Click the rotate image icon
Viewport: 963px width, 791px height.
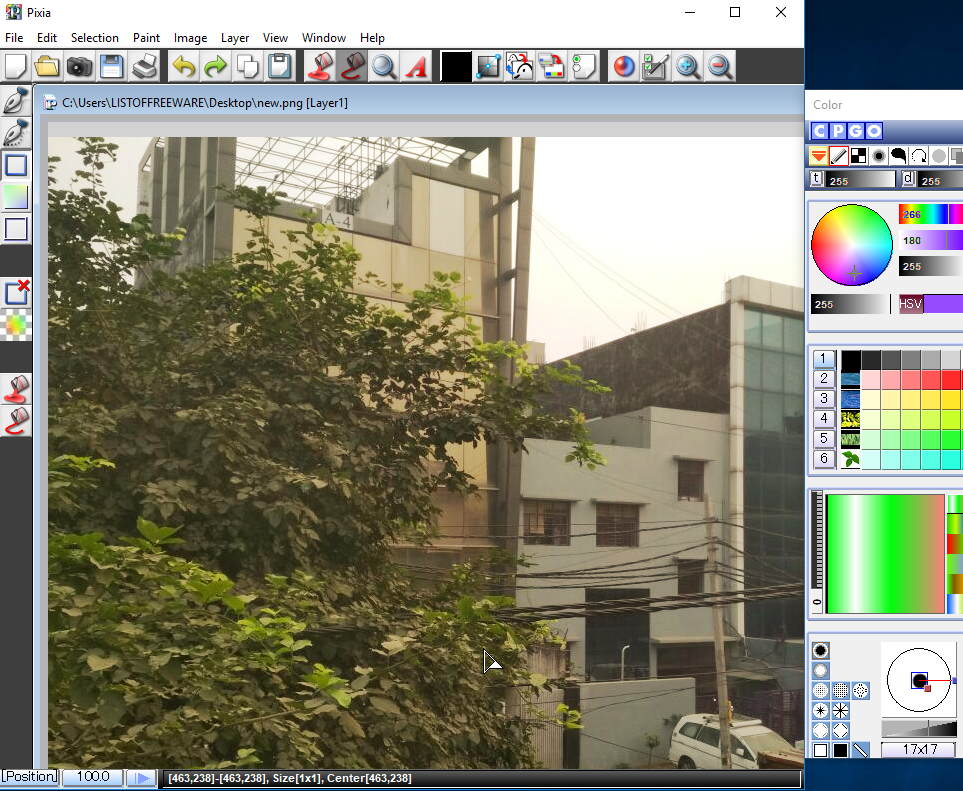pos(520,66)
